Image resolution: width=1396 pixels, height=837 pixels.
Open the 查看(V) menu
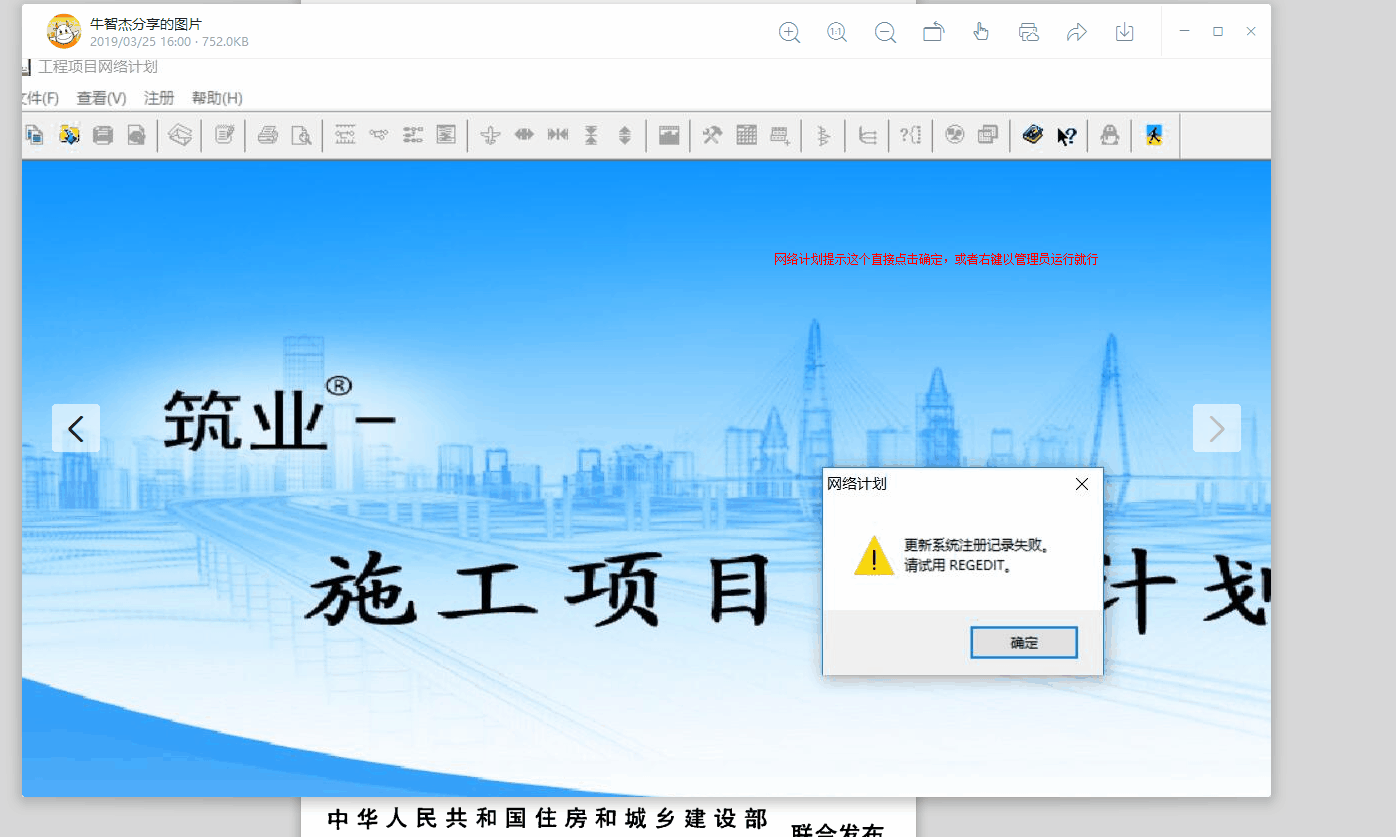pos(101,98)
